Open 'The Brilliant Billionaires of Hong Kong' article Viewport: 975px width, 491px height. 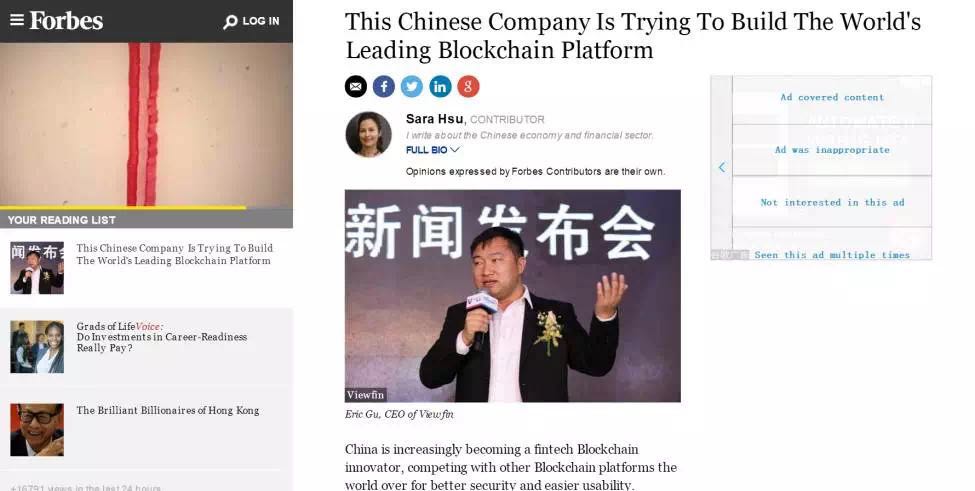tap(168, 410)
